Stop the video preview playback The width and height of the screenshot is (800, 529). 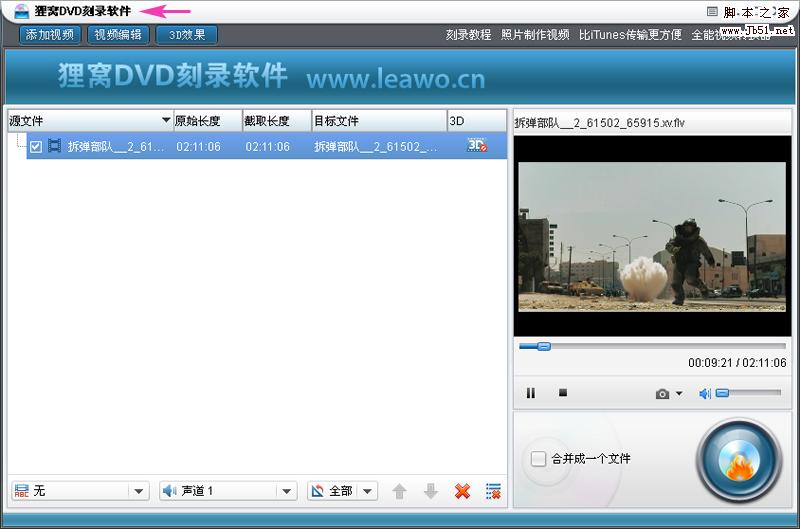coord(563,392)
